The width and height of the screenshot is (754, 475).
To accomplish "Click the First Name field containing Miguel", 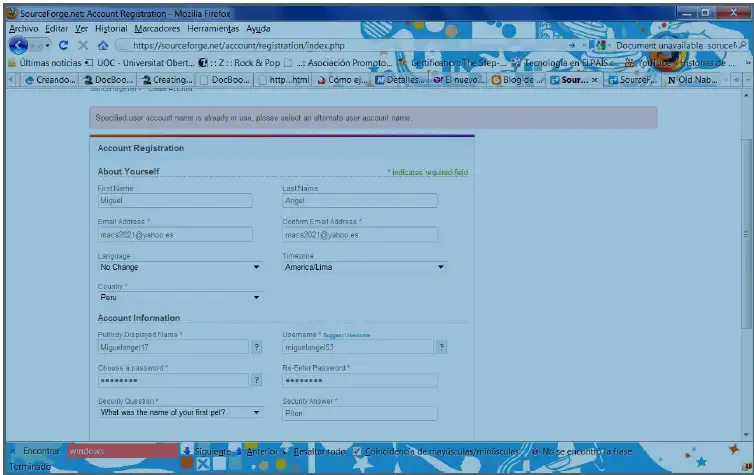I will [x=175, y=200].
